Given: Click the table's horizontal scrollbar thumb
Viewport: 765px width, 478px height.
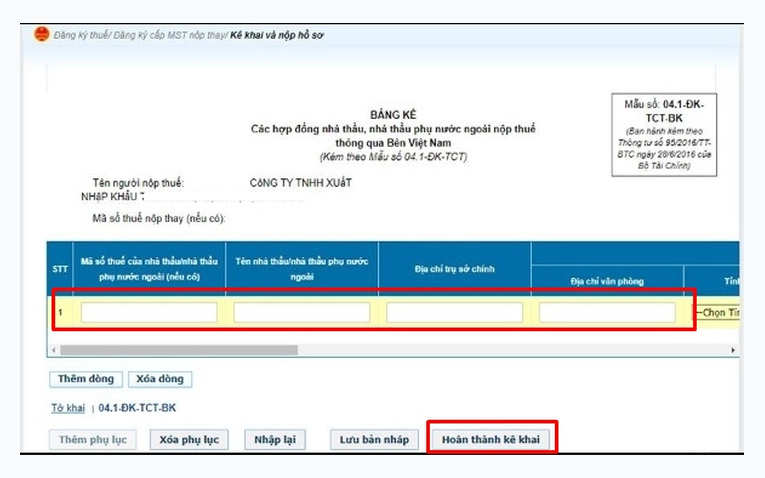Looking at the screenshot, I should (179, 350).
